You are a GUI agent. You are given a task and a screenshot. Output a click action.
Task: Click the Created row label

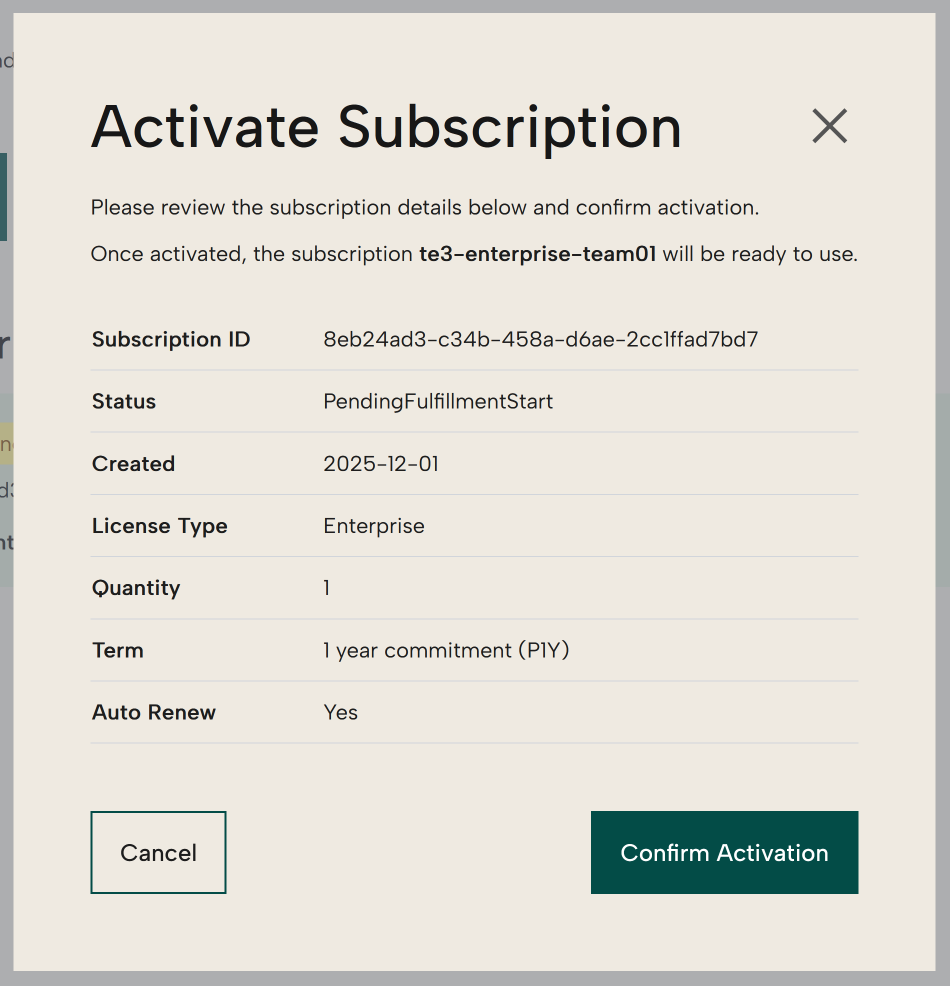point(133,463)
